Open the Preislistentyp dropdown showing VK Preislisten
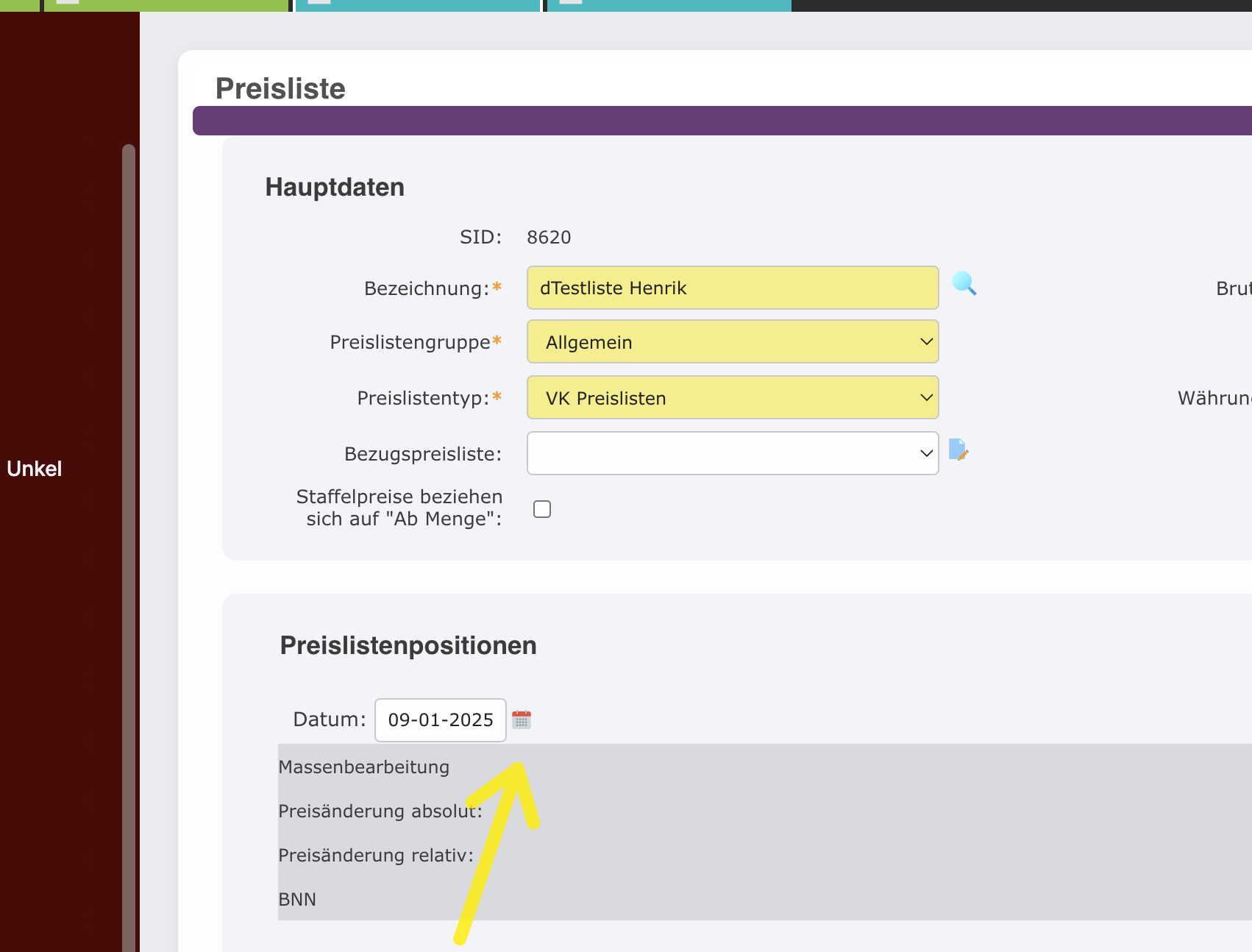The width and height of the screenshot is (1252, 952). click(732, 398)
